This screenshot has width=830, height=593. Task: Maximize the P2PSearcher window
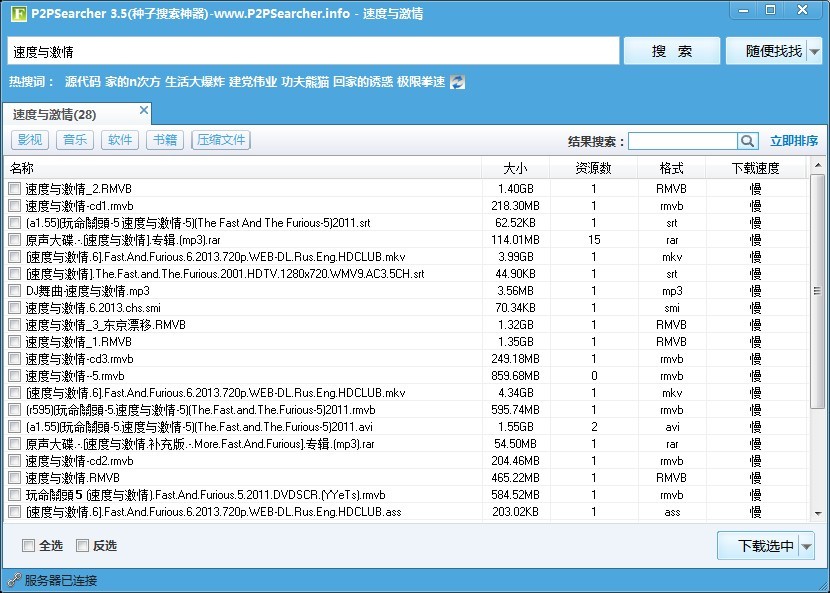pyautogui.click(x=770, y=10)
